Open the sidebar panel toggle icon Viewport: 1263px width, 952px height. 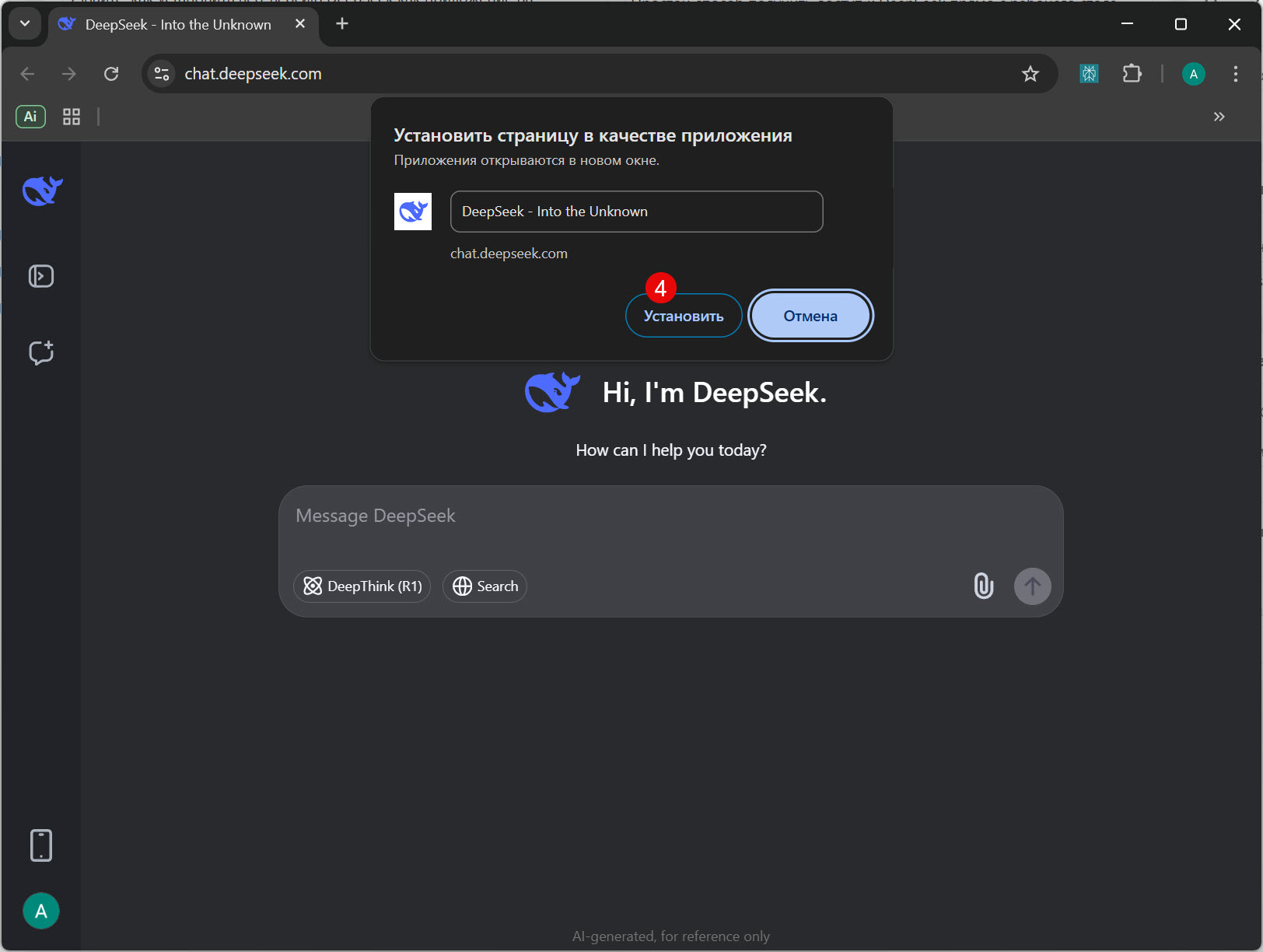pyautogui.click(x=41, y=276)
